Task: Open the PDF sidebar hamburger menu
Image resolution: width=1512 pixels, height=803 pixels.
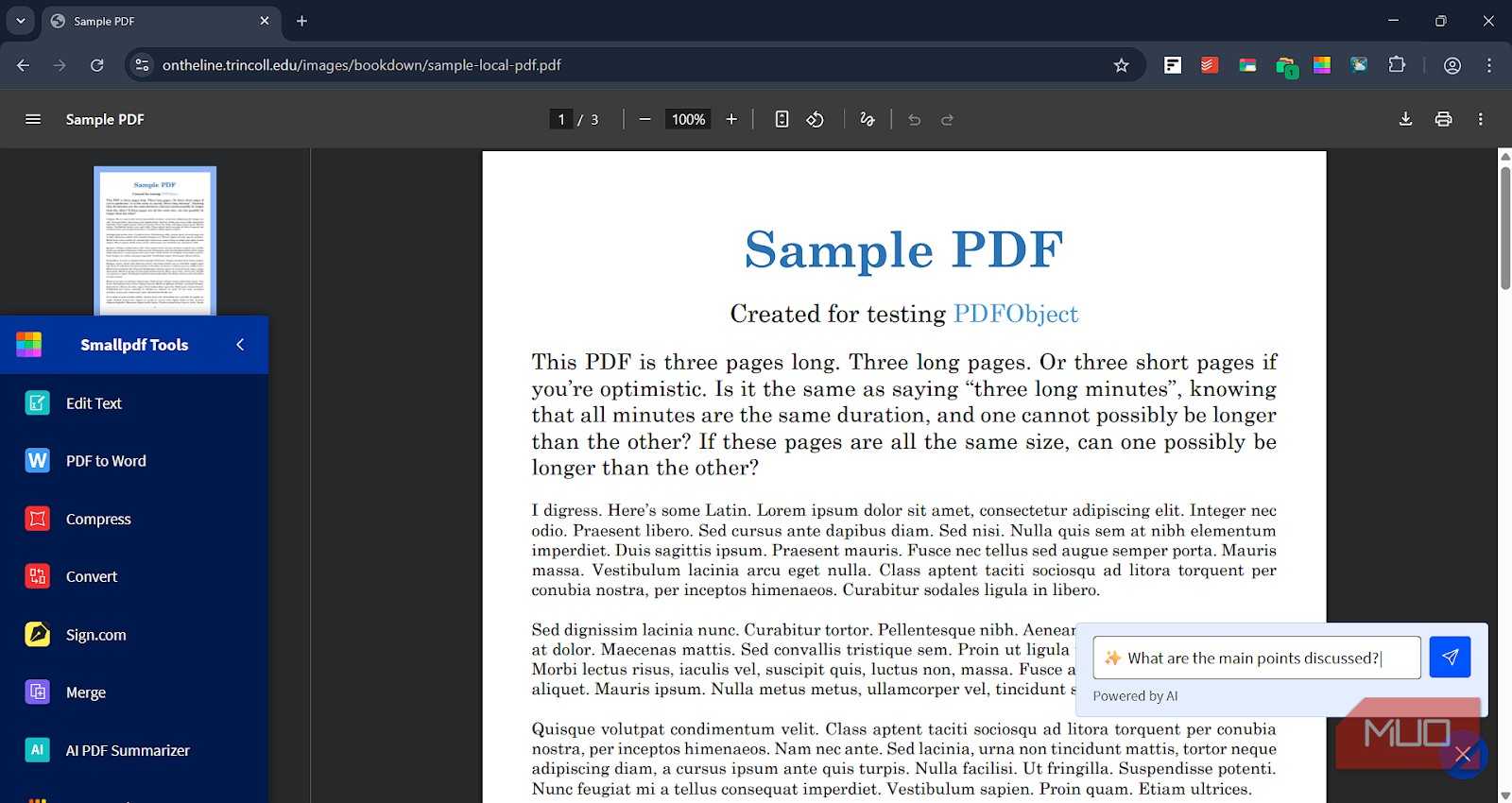Action: [x=33, y=119]
